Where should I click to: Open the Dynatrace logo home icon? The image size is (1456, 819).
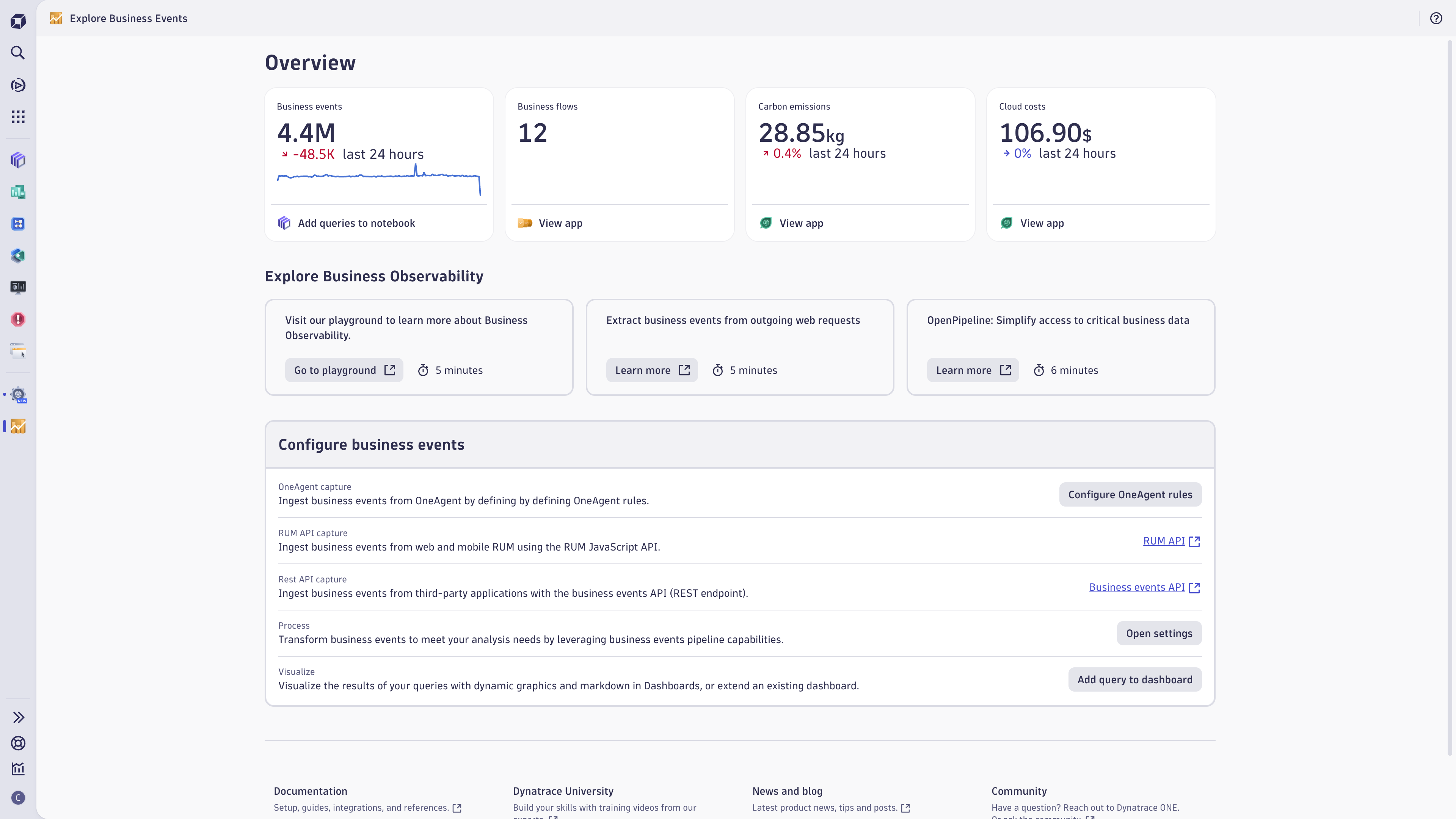18,22
